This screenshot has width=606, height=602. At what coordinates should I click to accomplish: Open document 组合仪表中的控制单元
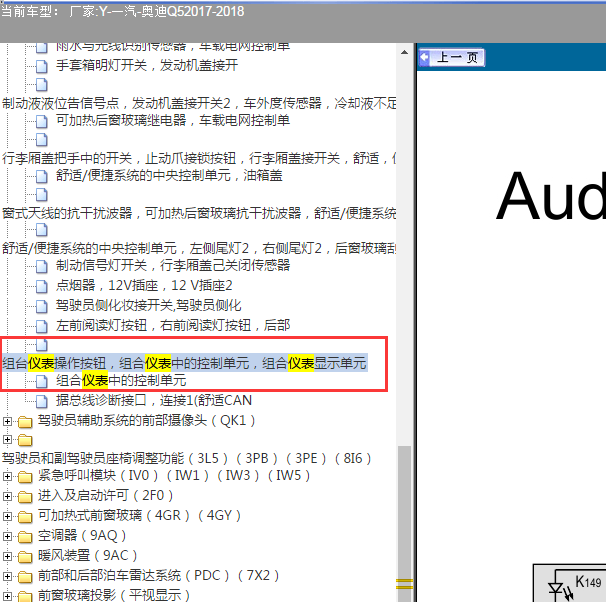[x=121, y=381]
